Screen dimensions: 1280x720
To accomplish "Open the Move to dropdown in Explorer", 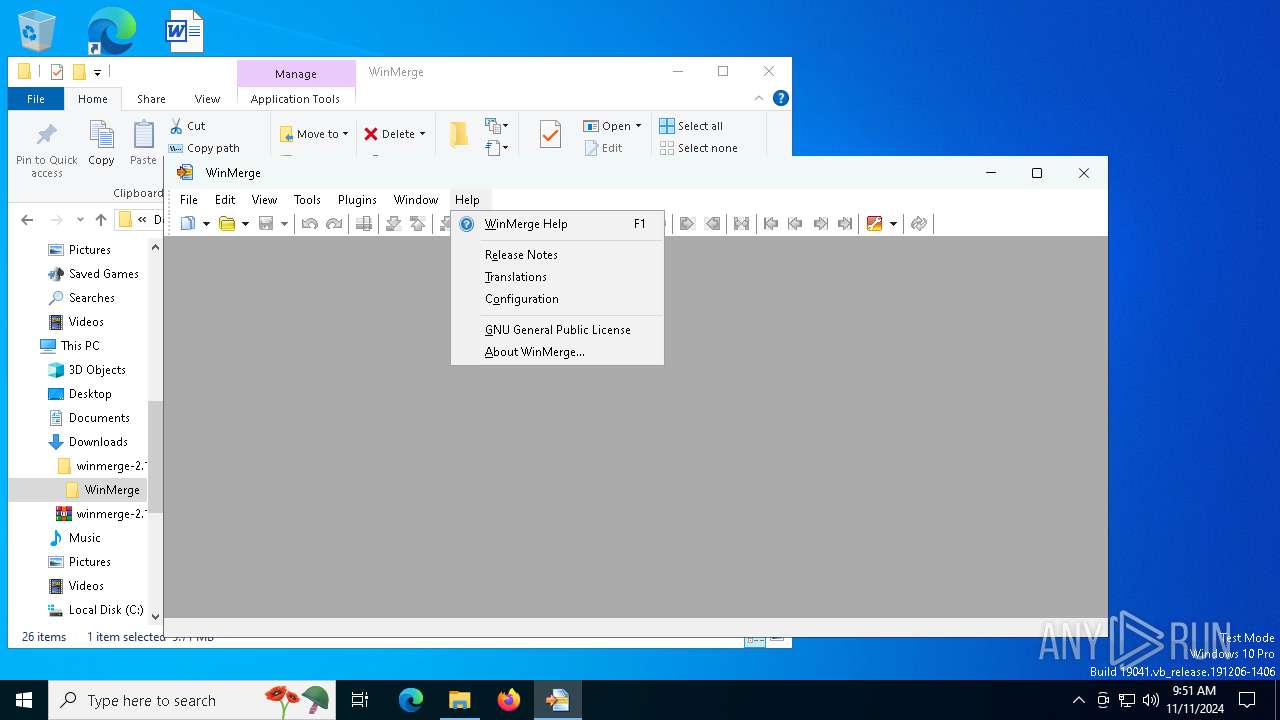I will coord(314,134).
